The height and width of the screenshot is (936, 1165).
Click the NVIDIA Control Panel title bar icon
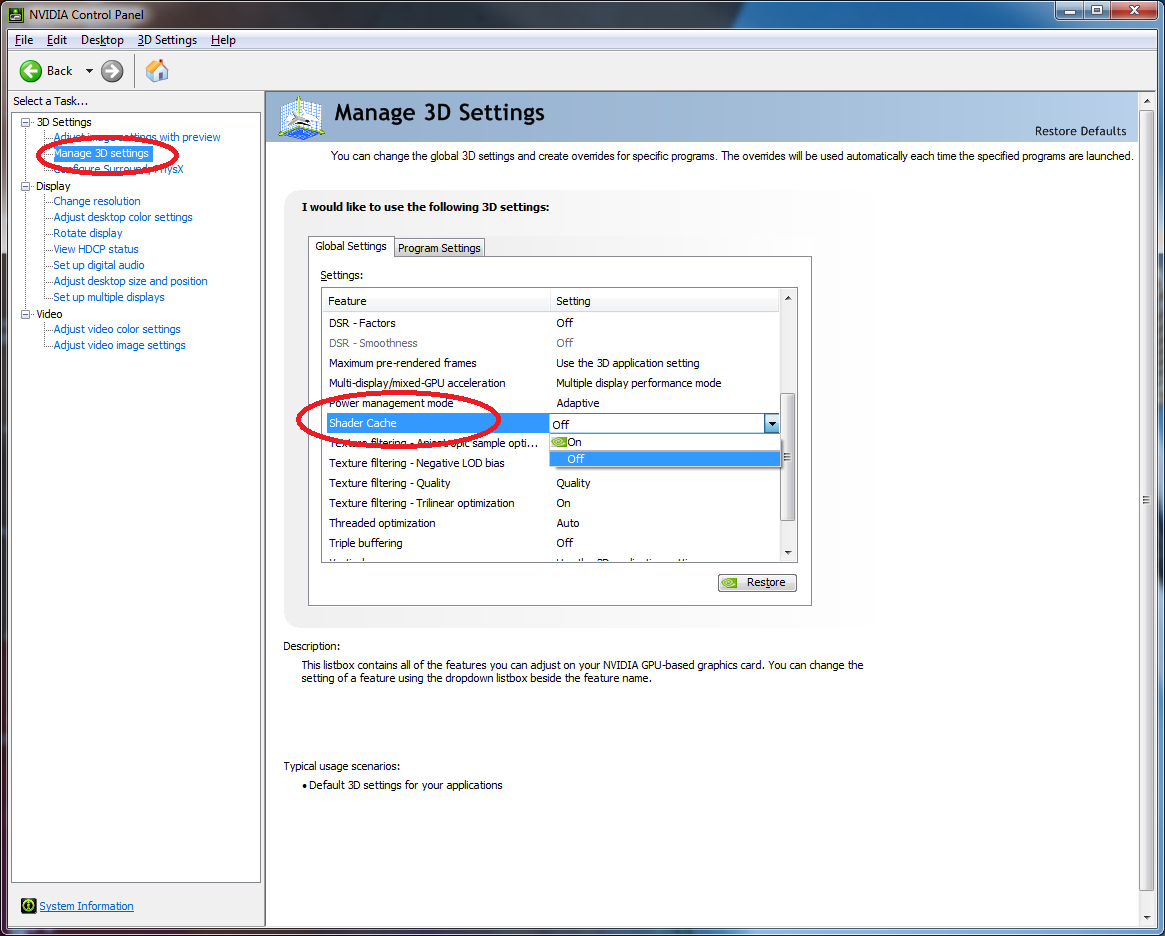[16, 14]
